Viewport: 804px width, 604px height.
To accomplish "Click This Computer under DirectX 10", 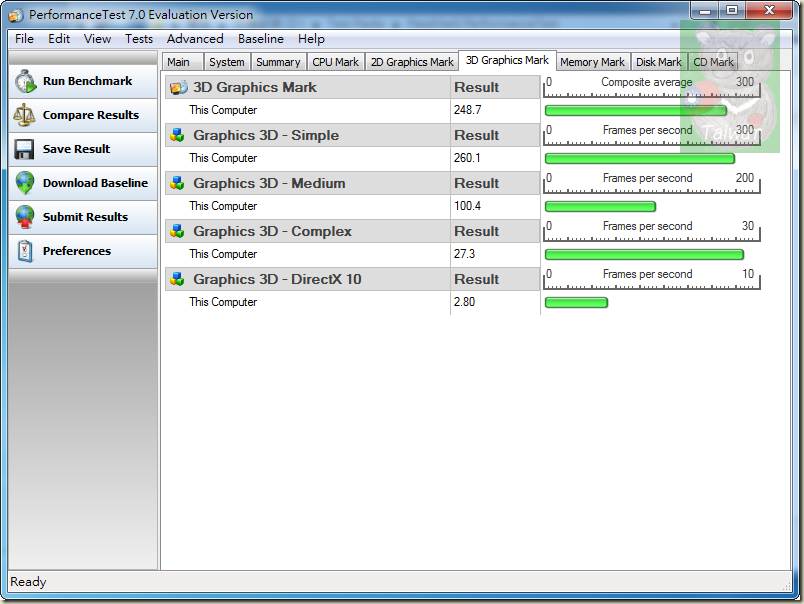I will [223, 302].
